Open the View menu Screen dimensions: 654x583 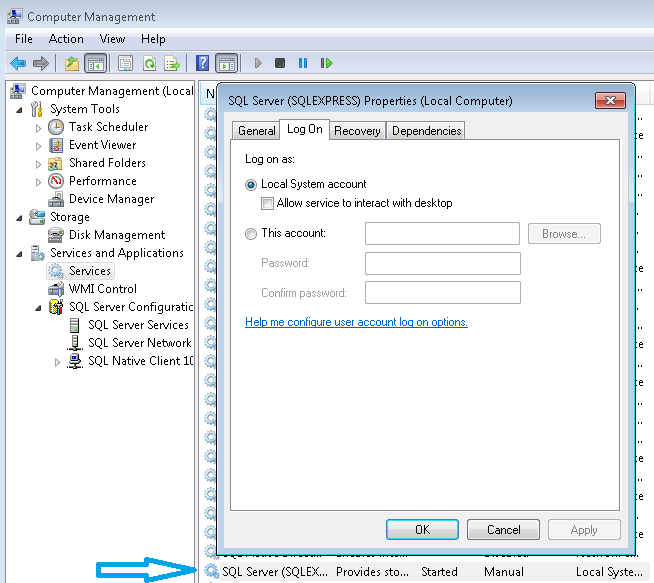coord(112,39)
